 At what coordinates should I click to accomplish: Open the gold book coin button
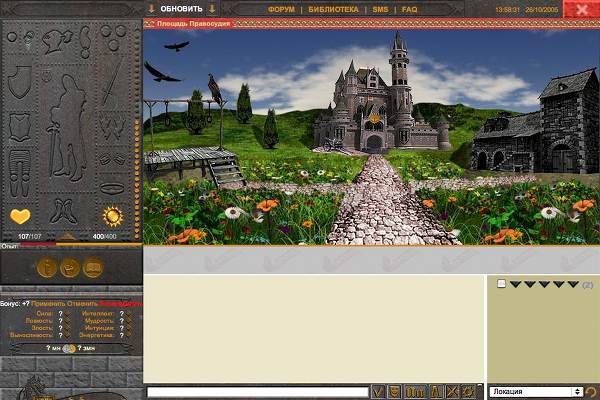pos(93,267)
